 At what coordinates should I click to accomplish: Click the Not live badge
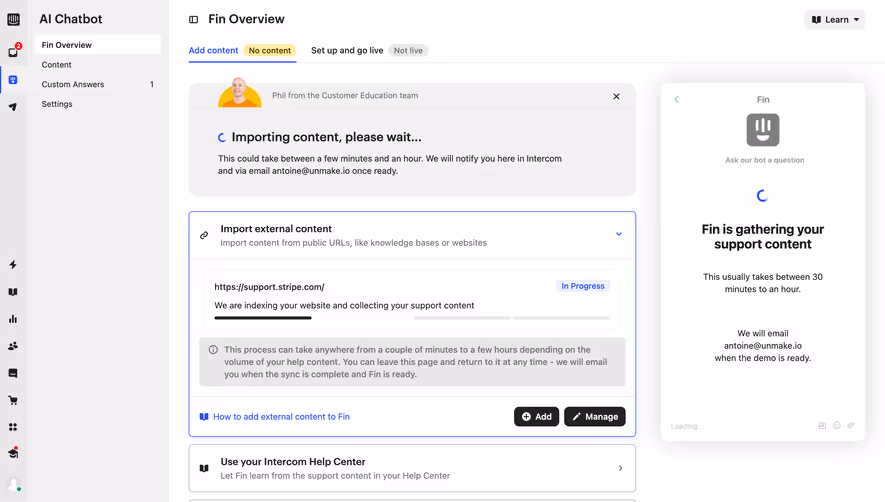tap(408, 50)
